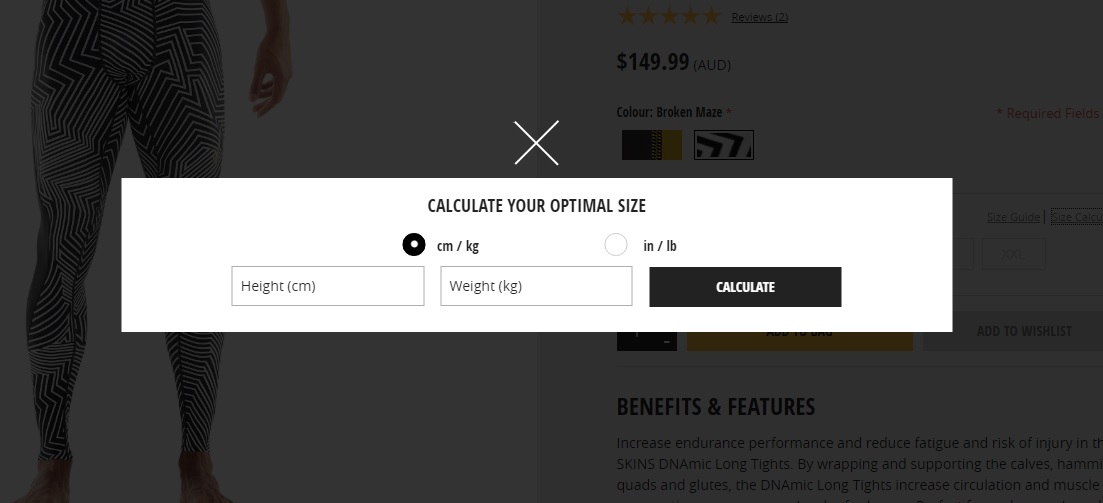
Task: Click the $149.99 price text
Action: click(653, 62)
